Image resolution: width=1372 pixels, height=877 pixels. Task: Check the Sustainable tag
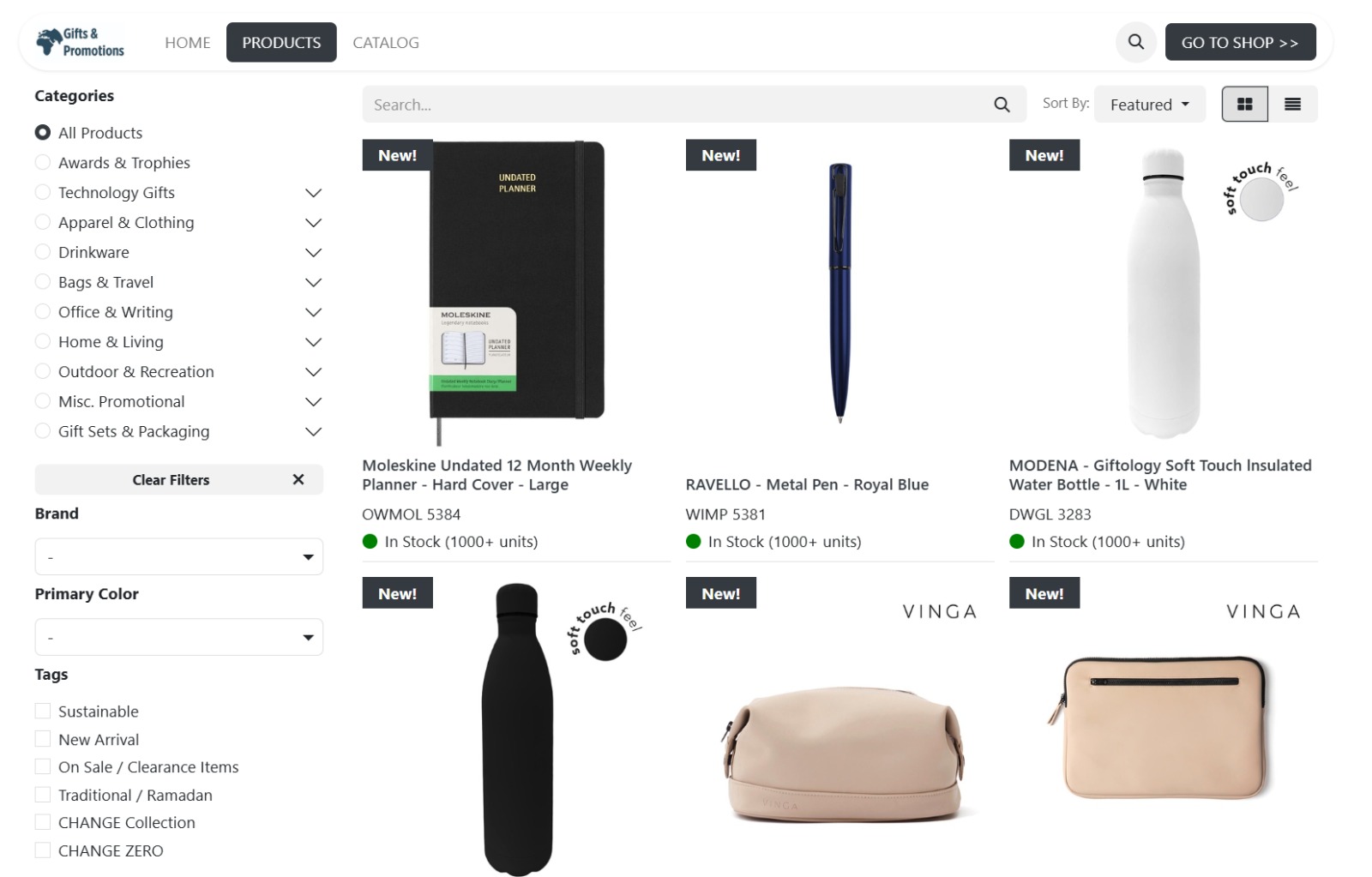[x=43, y=711]
